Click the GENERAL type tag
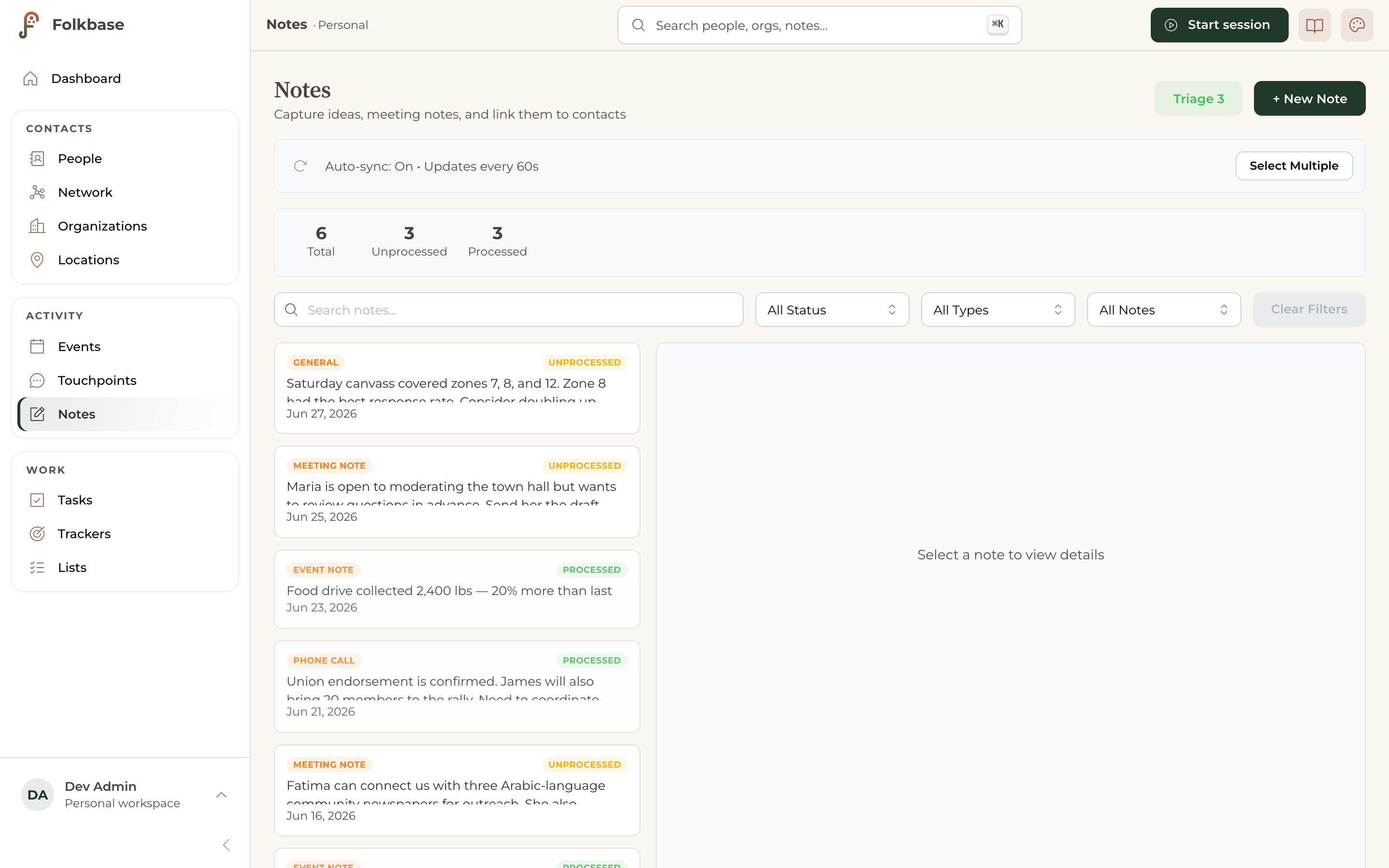The height and width of the screenshot is (868, 1389). click(316, 363)
